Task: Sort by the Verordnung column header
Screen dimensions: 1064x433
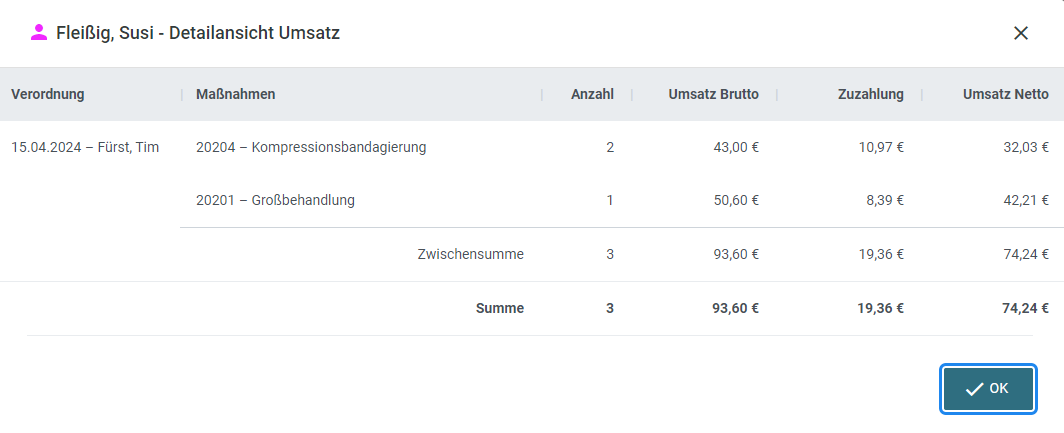Action: 48,94
